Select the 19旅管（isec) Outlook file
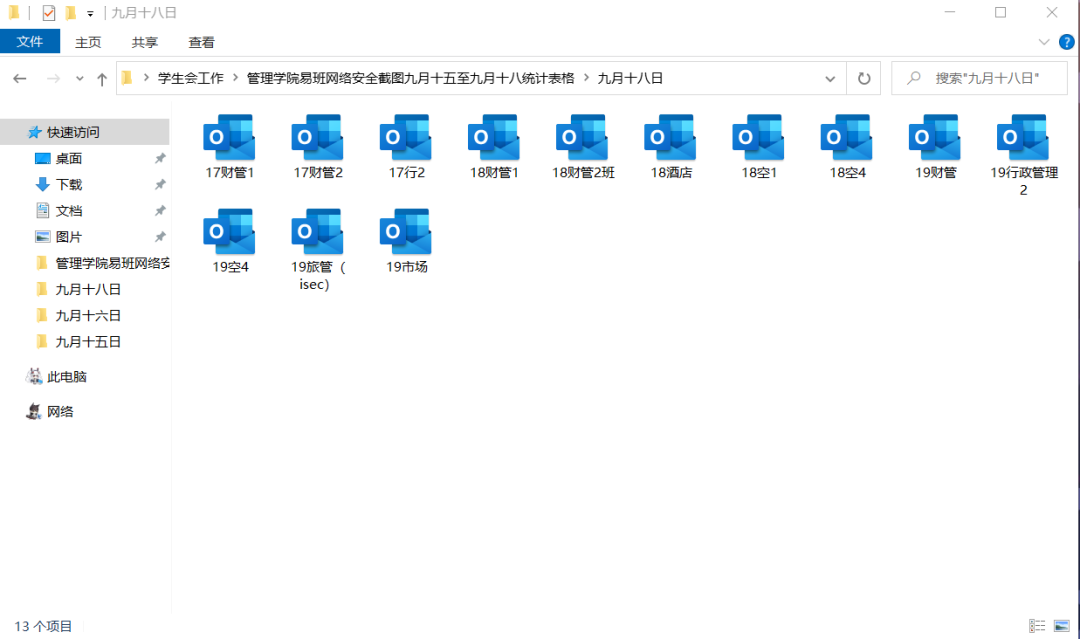Image resolution: width=1080 pixels, height=639 pixels. pos(318,250)
